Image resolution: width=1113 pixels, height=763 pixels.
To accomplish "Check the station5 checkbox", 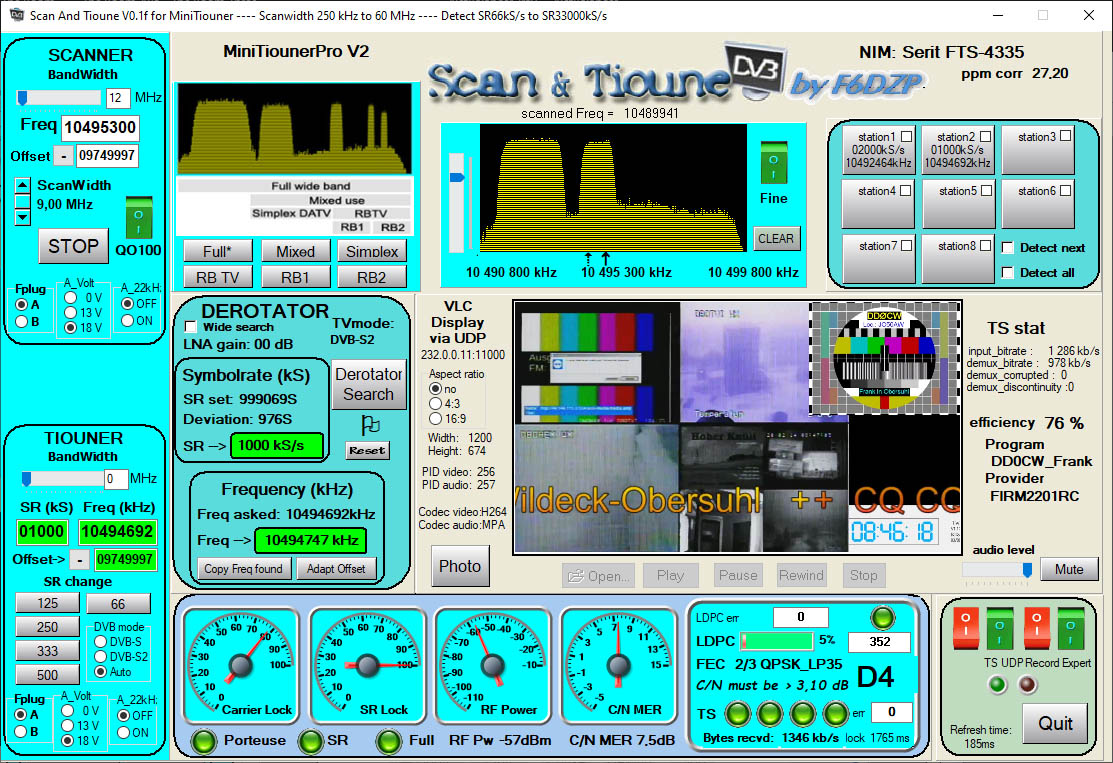I will pyautogui.click(x=986, y=191).
